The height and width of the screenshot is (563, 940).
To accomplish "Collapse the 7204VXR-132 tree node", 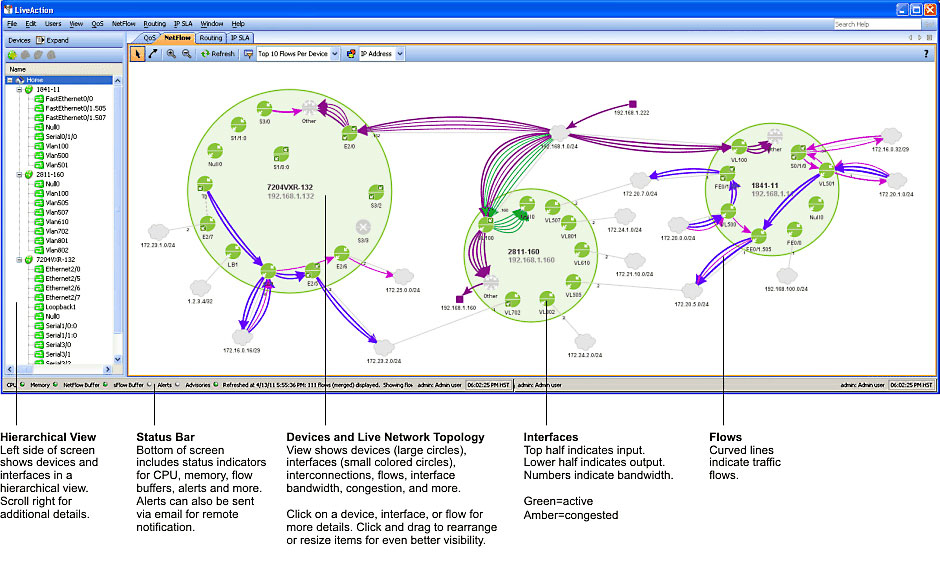I will (19, 260).
